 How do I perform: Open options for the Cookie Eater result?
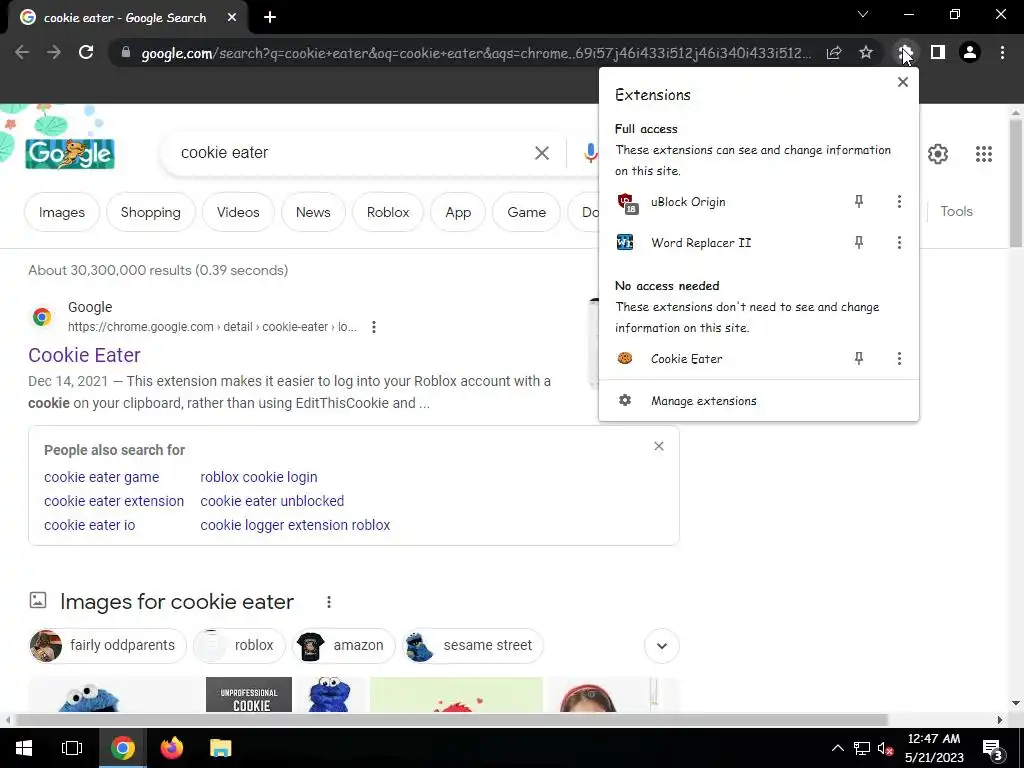[374, 327]
